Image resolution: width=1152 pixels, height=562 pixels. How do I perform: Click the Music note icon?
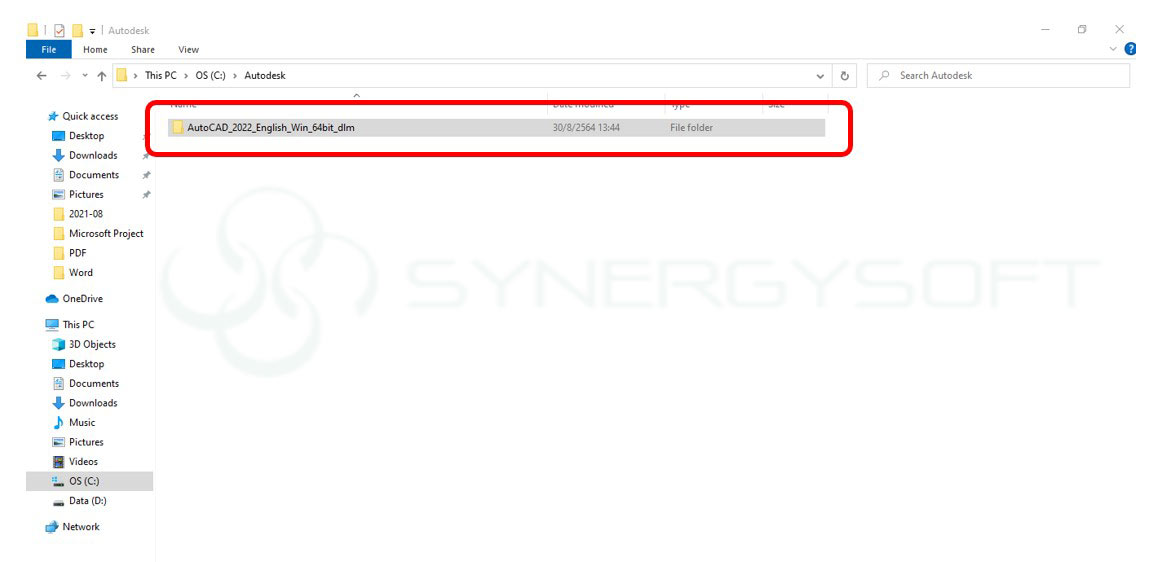(x=59, y=423)
